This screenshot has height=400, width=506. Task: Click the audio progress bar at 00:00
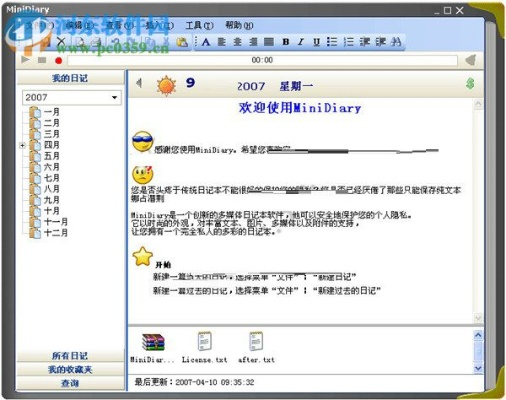click(262, 60)
